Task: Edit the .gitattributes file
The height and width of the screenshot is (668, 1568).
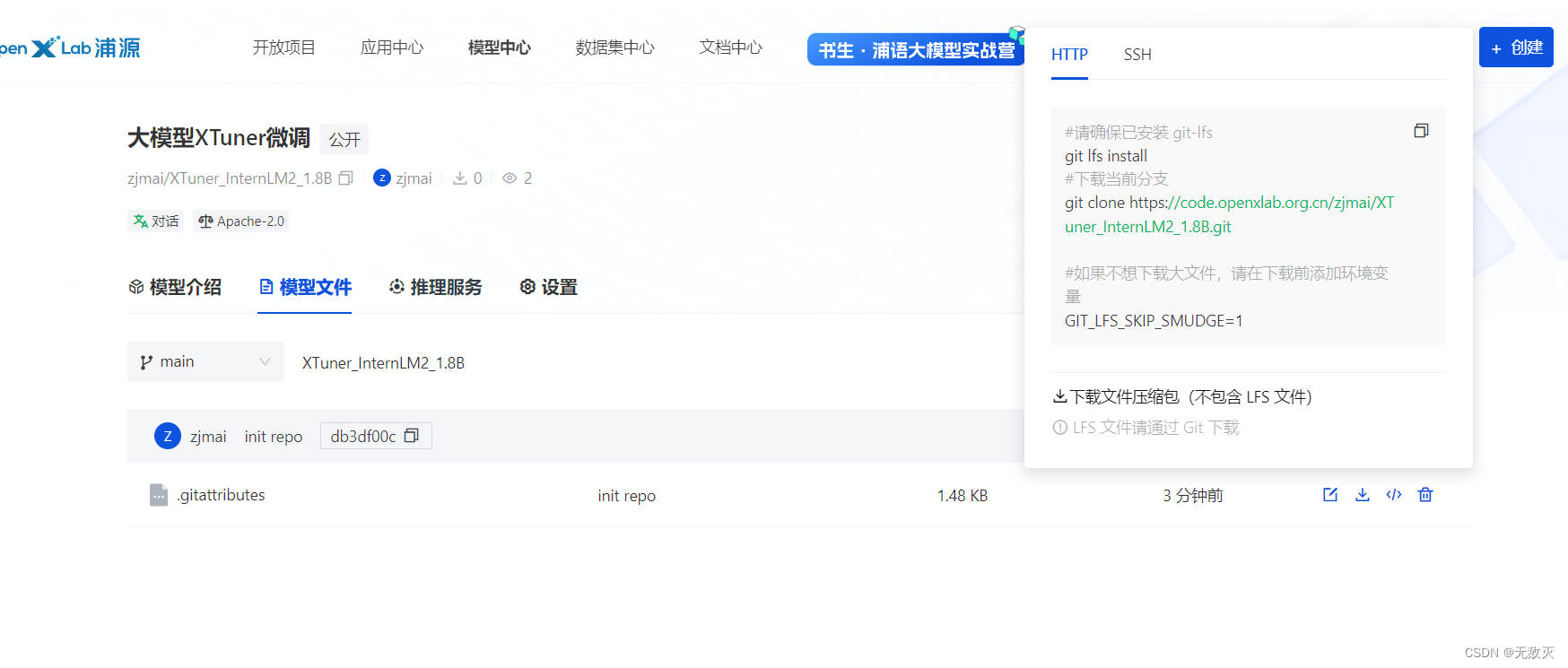Action: (1330, 495)
